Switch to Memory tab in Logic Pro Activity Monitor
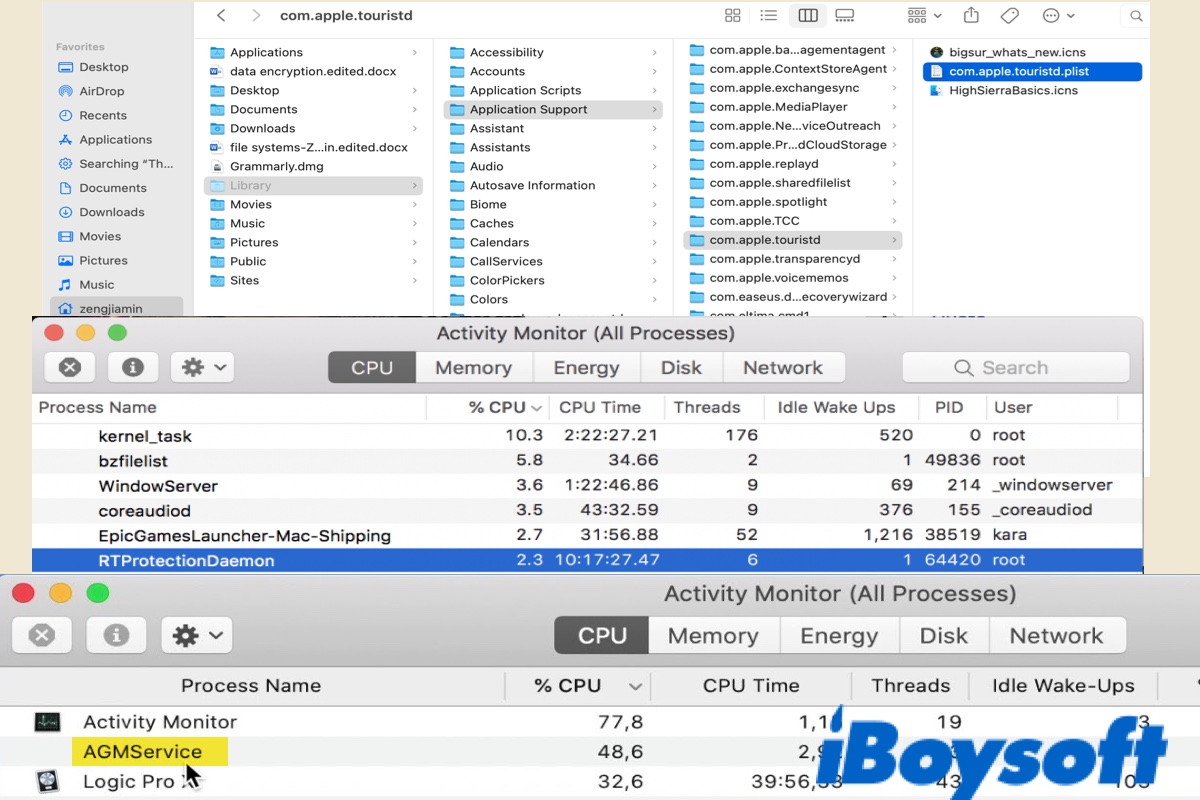Viewport: 1200px width, 800px height. [x=713, y=635]
